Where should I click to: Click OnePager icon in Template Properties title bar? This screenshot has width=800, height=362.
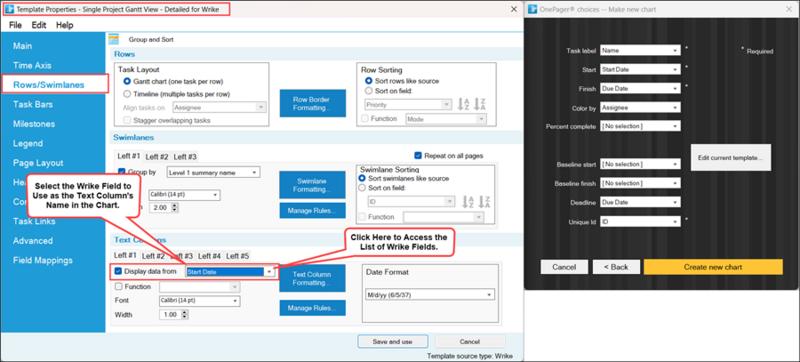pyautogui.click(x=9, y=9)
